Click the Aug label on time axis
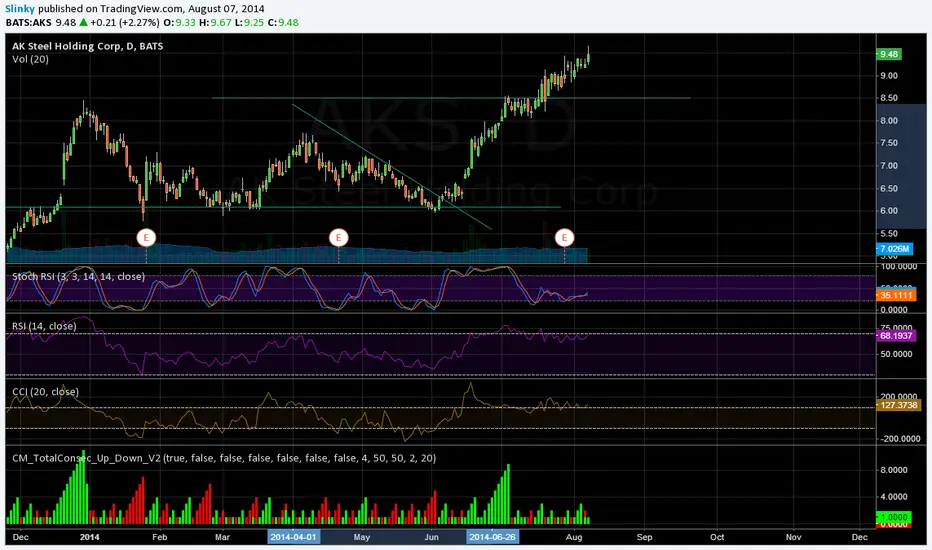The height and width of the screenshot is (550, 932). [x=574, y=537]
